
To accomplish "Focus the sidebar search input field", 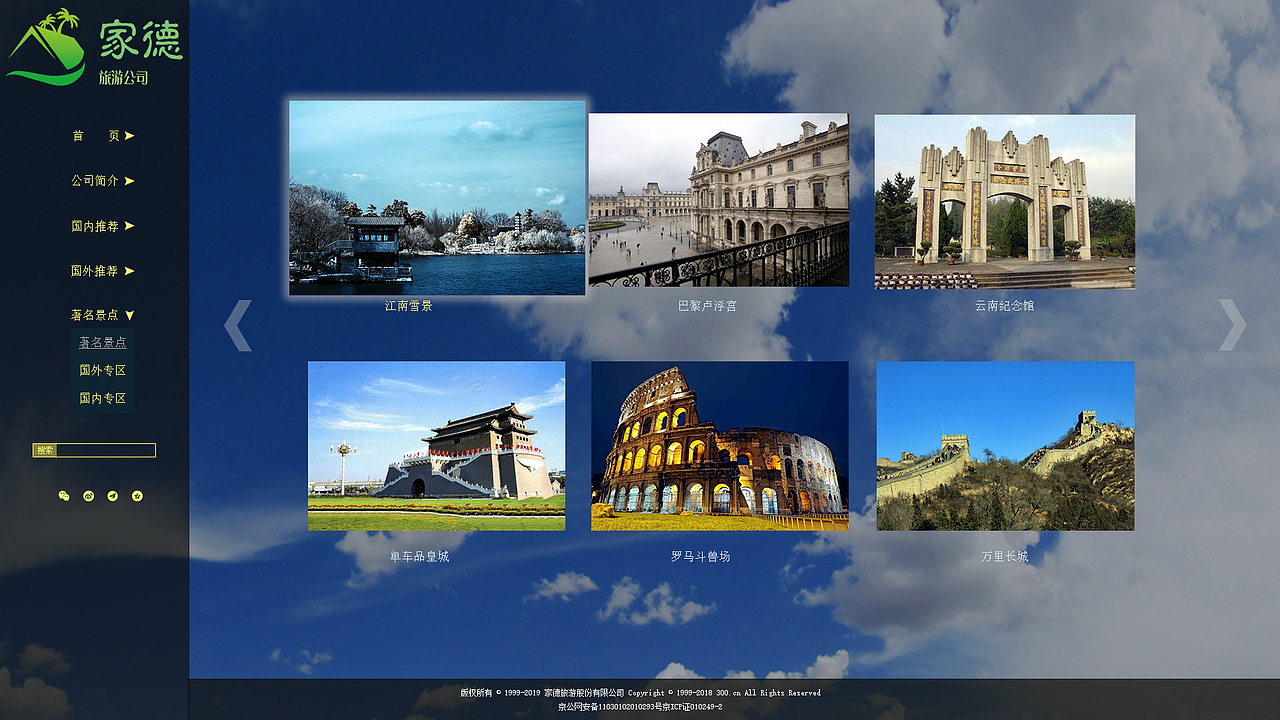I will 106,450.
